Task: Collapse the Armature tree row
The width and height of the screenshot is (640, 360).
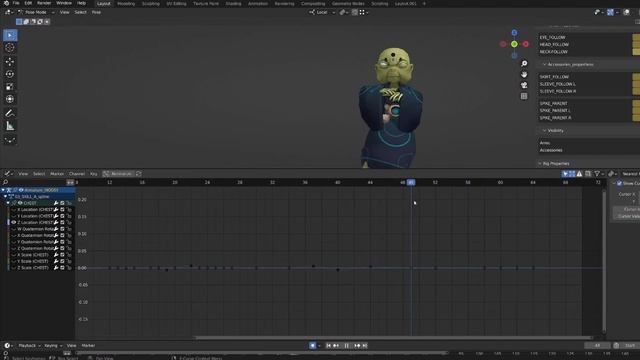Action: [x=3, y=190]
